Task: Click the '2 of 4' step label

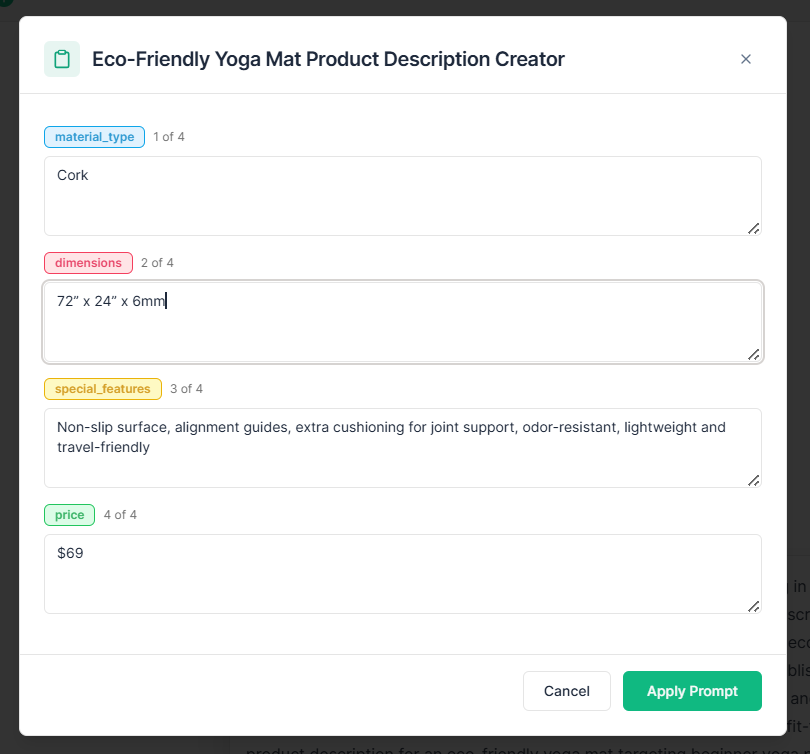Action: coord(157,263)
